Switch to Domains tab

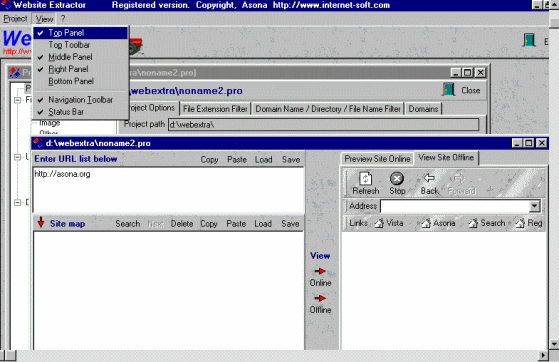423,109
